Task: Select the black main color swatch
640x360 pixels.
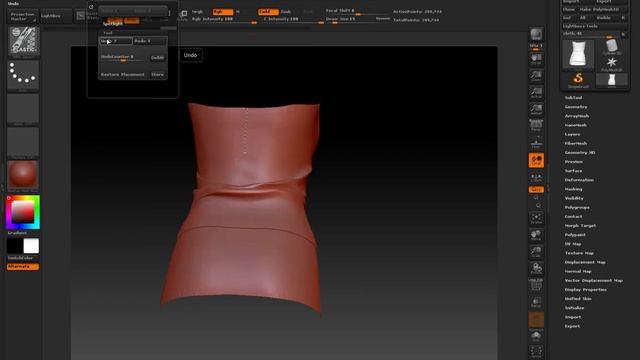Action: [15, 247]
